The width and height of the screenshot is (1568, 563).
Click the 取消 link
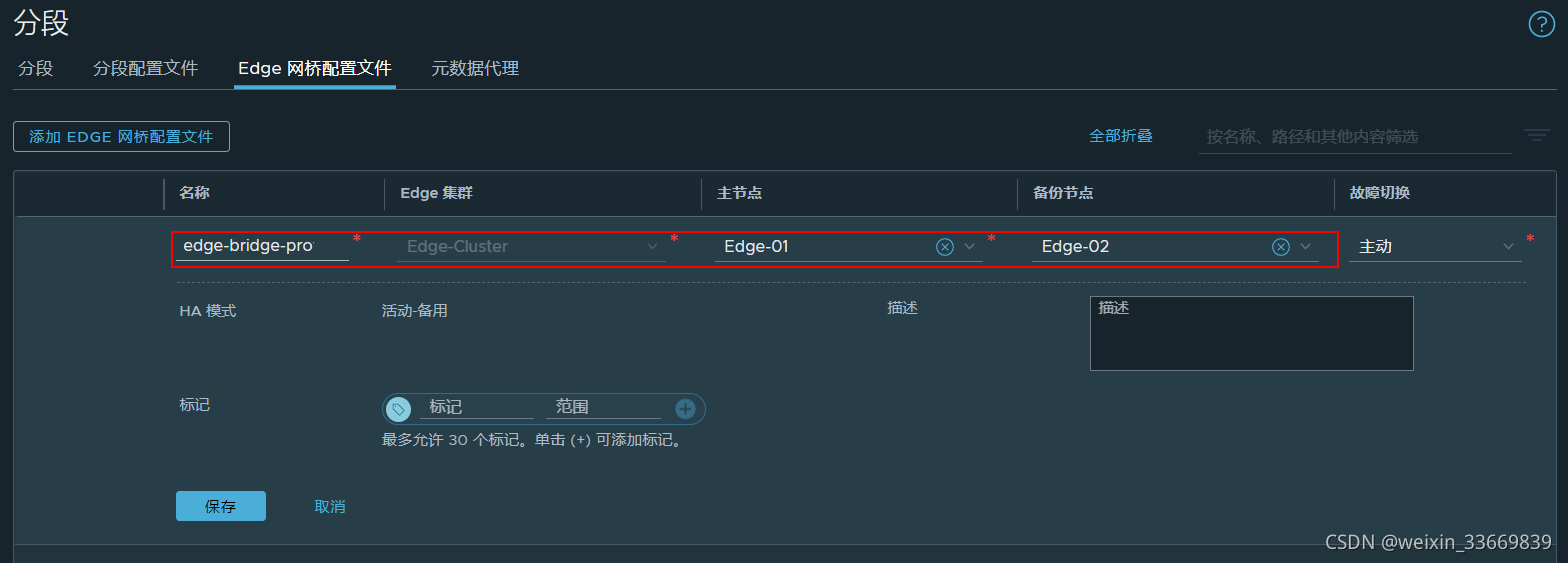(329, 507)
